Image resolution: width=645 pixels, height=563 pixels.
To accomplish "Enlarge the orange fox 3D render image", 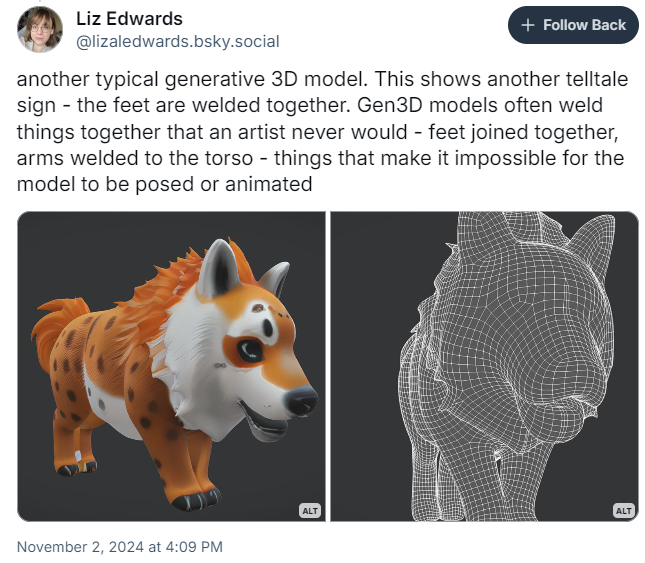I will tap(171, 366).
